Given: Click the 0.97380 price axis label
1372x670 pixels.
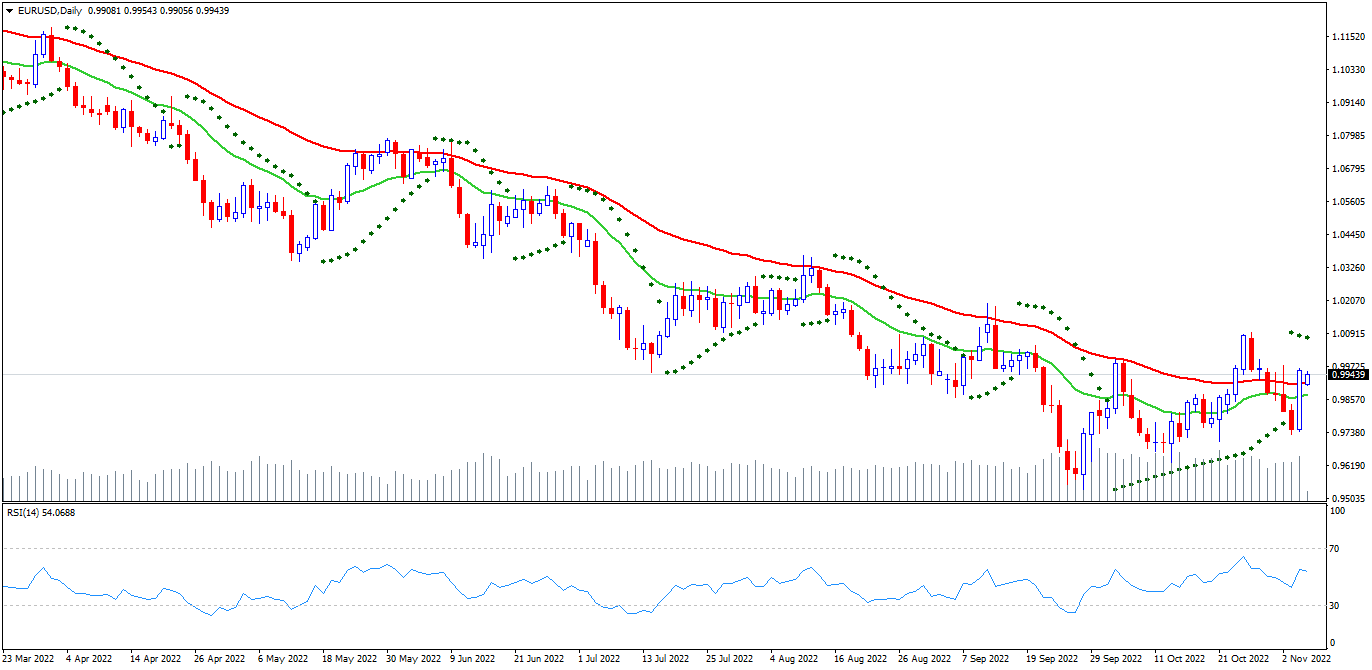Looking at the screenshot, I should (x=1347, y=432).
